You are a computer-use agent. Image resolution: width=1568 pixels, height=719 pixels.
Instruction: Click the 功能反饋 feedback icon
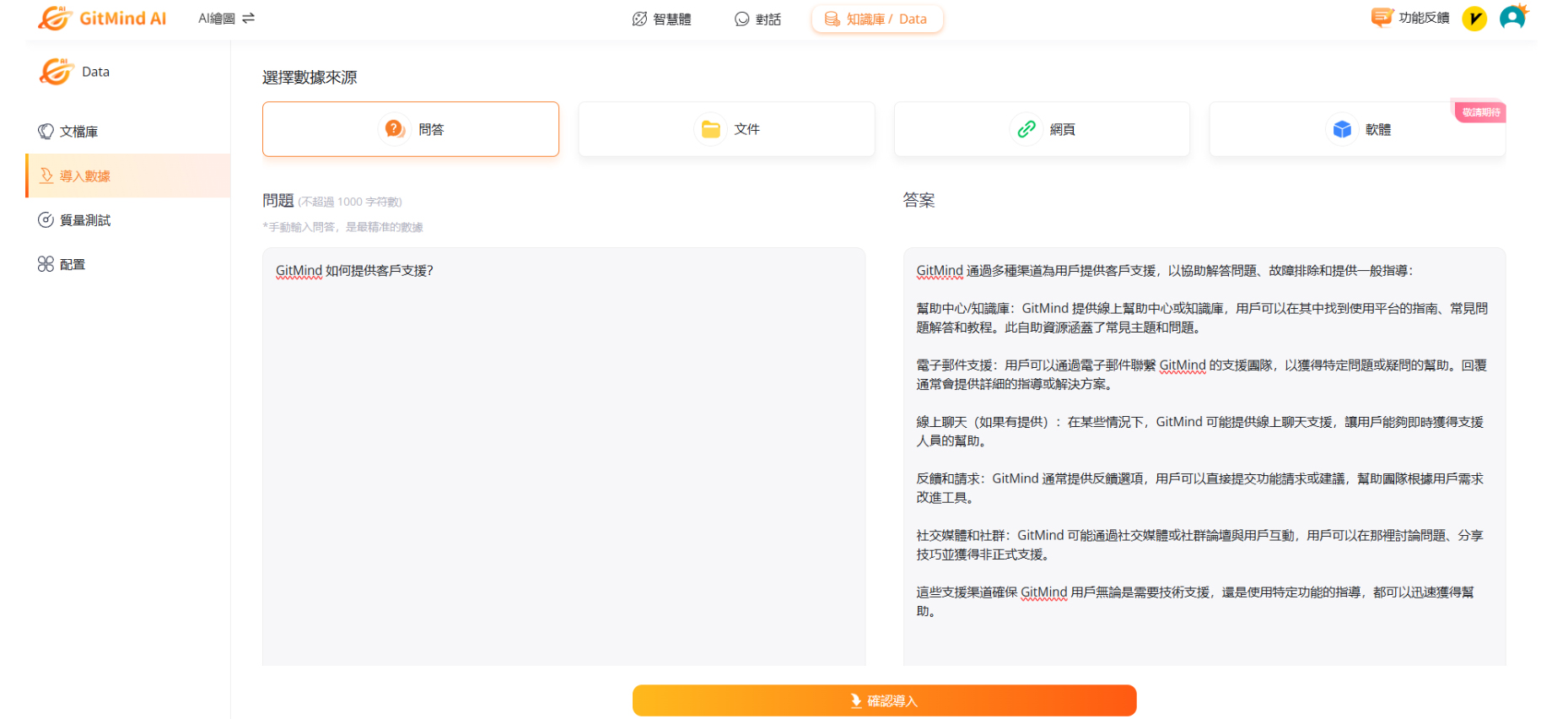(x=1382, y=18)
